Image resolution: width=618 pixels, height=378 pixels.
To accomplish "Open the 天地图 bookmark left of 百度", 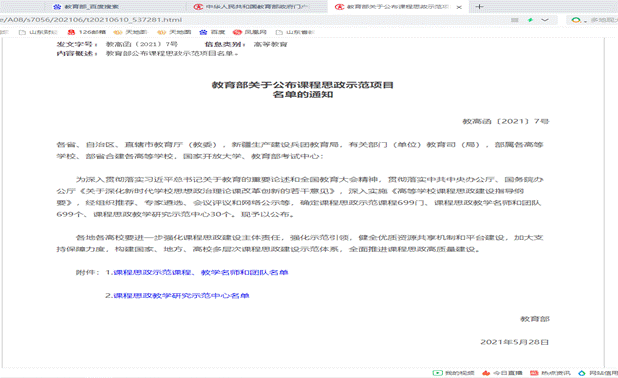I will (174, 32).
